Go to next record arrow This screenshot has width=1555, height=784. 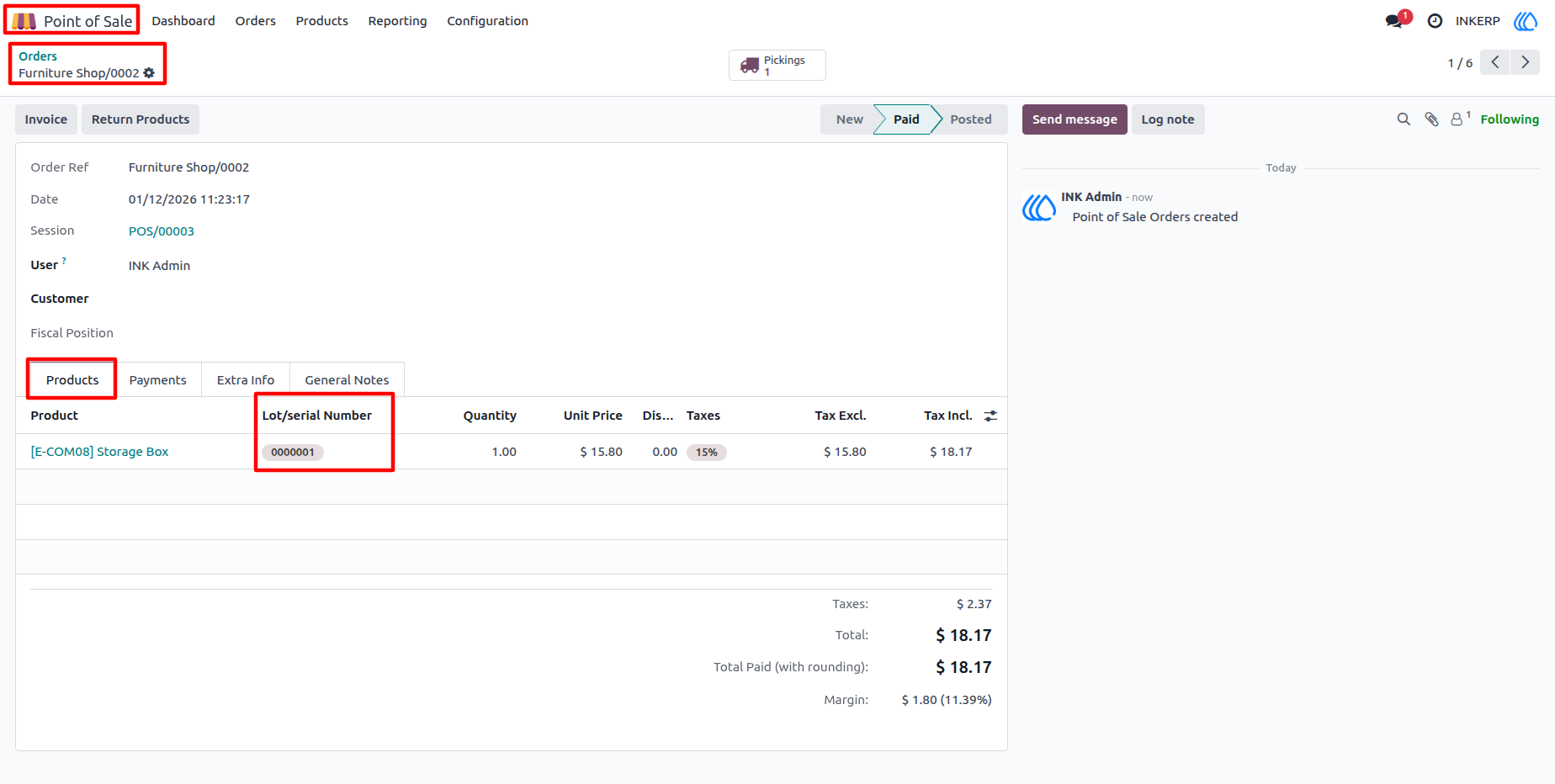(x=1525, y=62)
